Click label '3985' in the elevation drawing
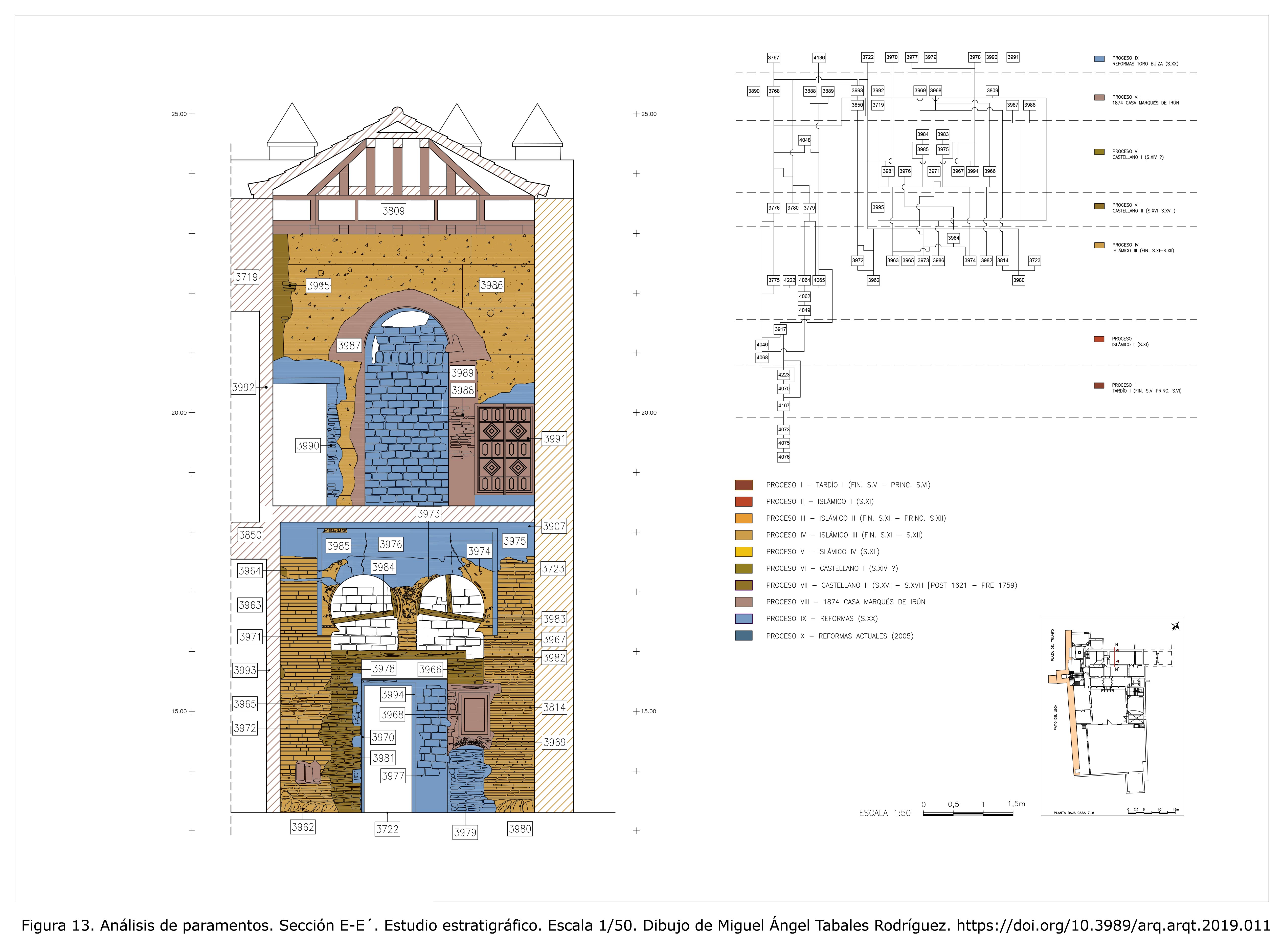1284x952 pixels. (338, 546)
